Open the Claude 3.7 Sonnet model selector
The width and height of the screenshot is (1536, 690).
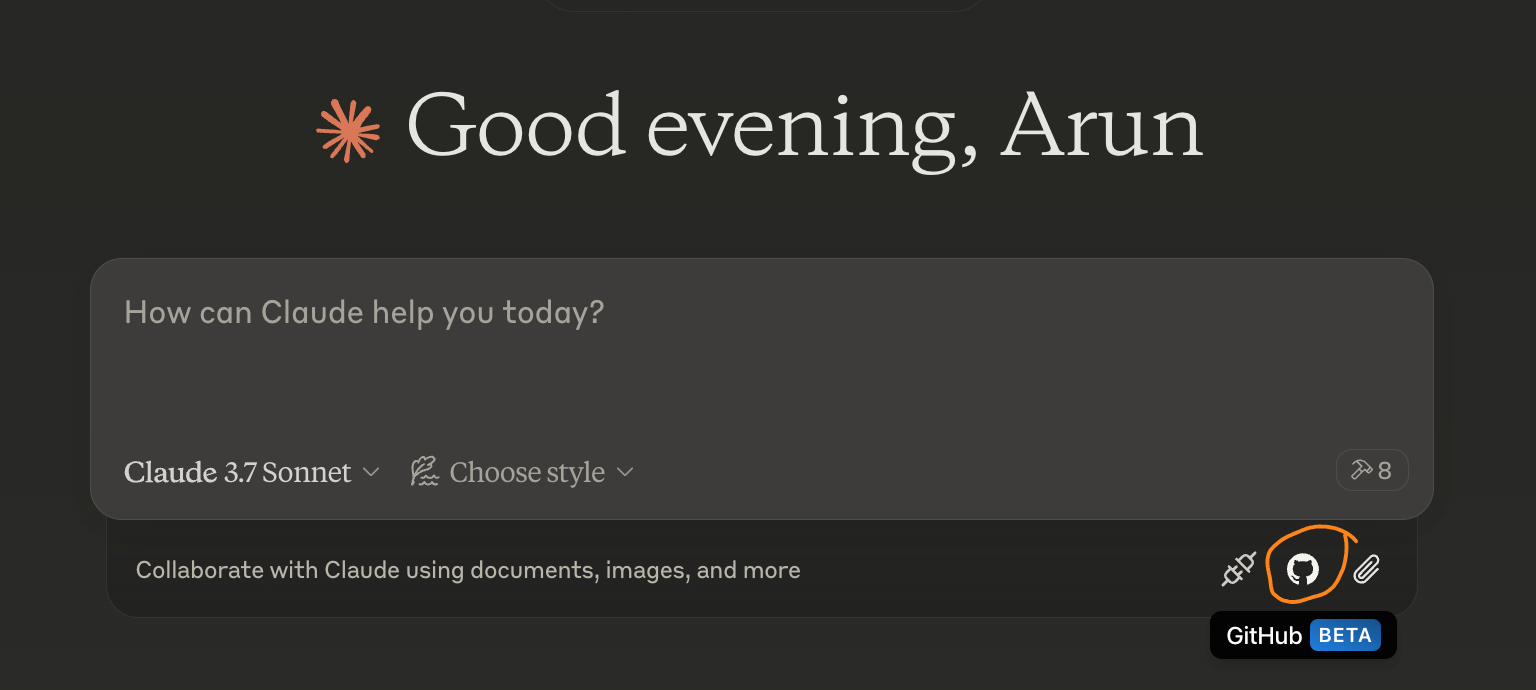point(251,472)
